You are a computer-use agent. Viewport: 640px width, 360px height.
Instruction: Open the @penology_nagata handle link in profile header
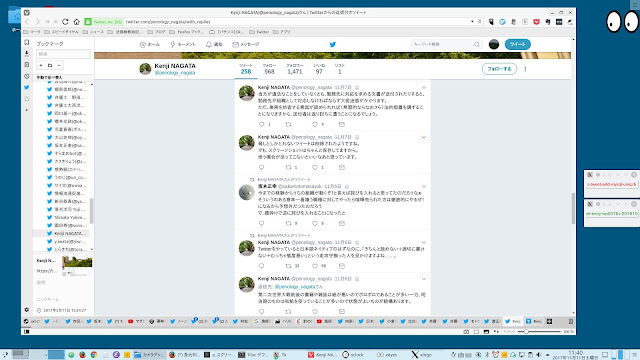175,73
